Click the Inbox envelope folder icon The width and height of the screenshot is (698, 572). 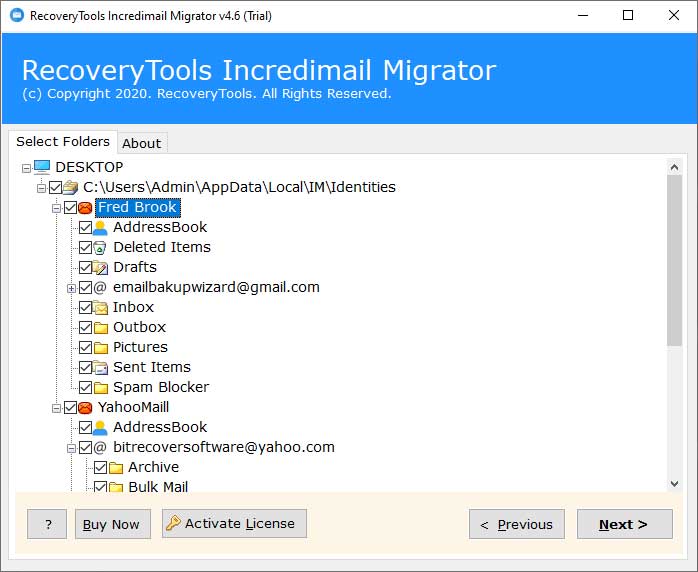pyautogui.click(x=100, y=308)
